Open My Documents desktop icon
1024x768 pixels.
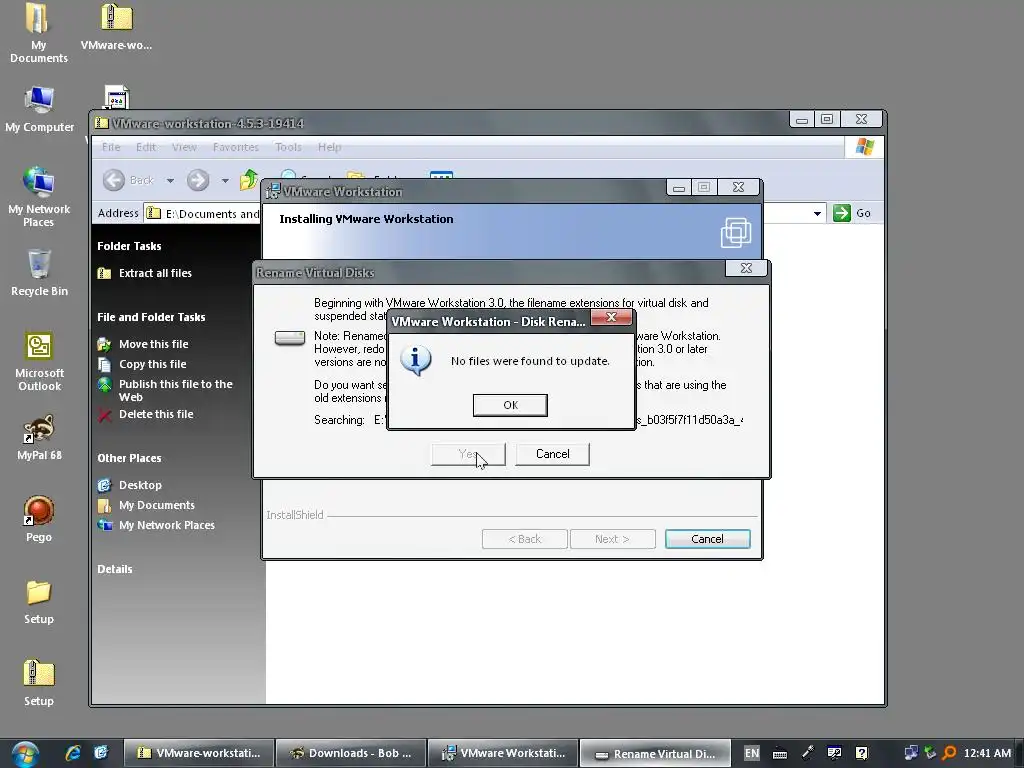click(39, 34)
